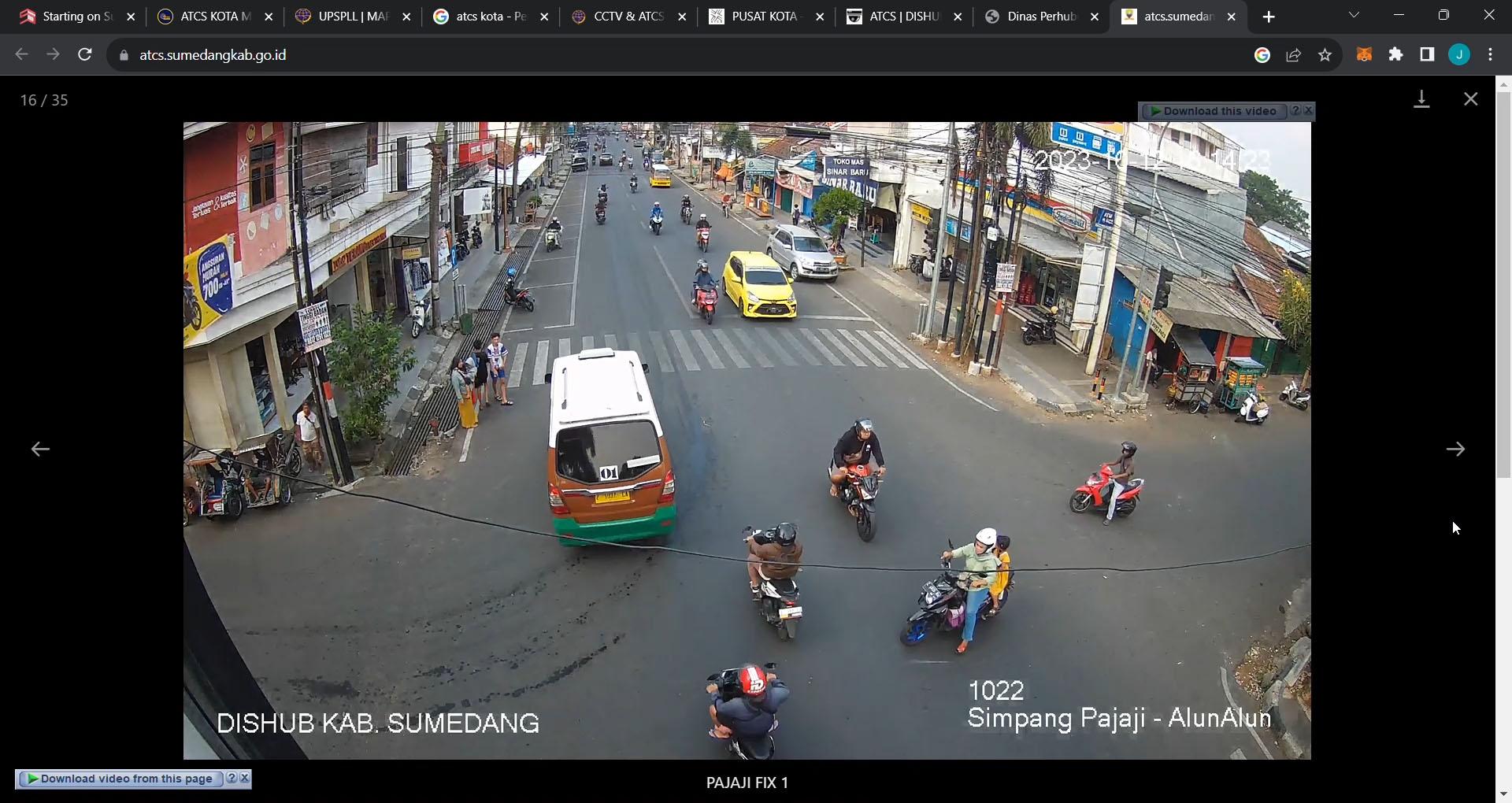Click the scrollbar up arrow
Image resolution: width=1512 pixels, height=803 pixels.
[x=1503, y=83]
